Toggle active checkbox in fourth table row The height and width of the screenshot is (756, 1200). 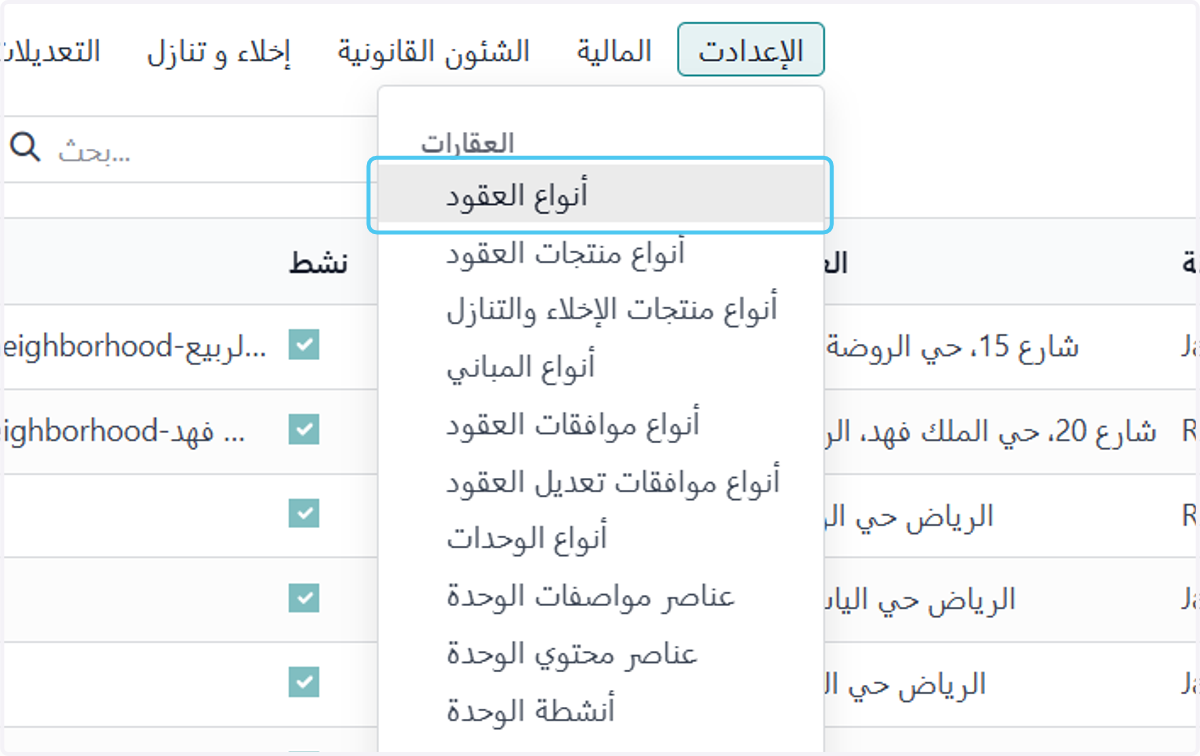(304, 597)
